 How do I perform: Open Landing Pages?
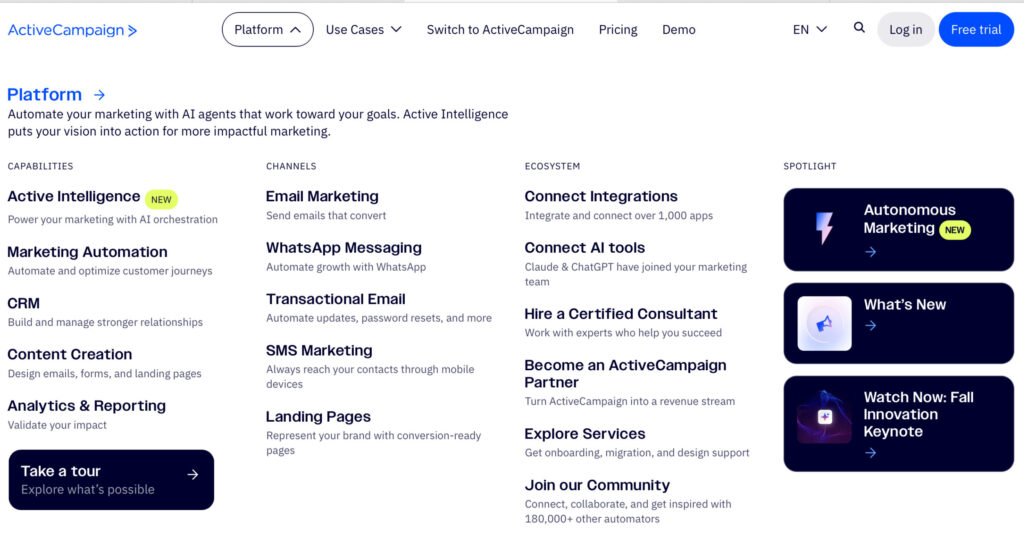point(318,416)
